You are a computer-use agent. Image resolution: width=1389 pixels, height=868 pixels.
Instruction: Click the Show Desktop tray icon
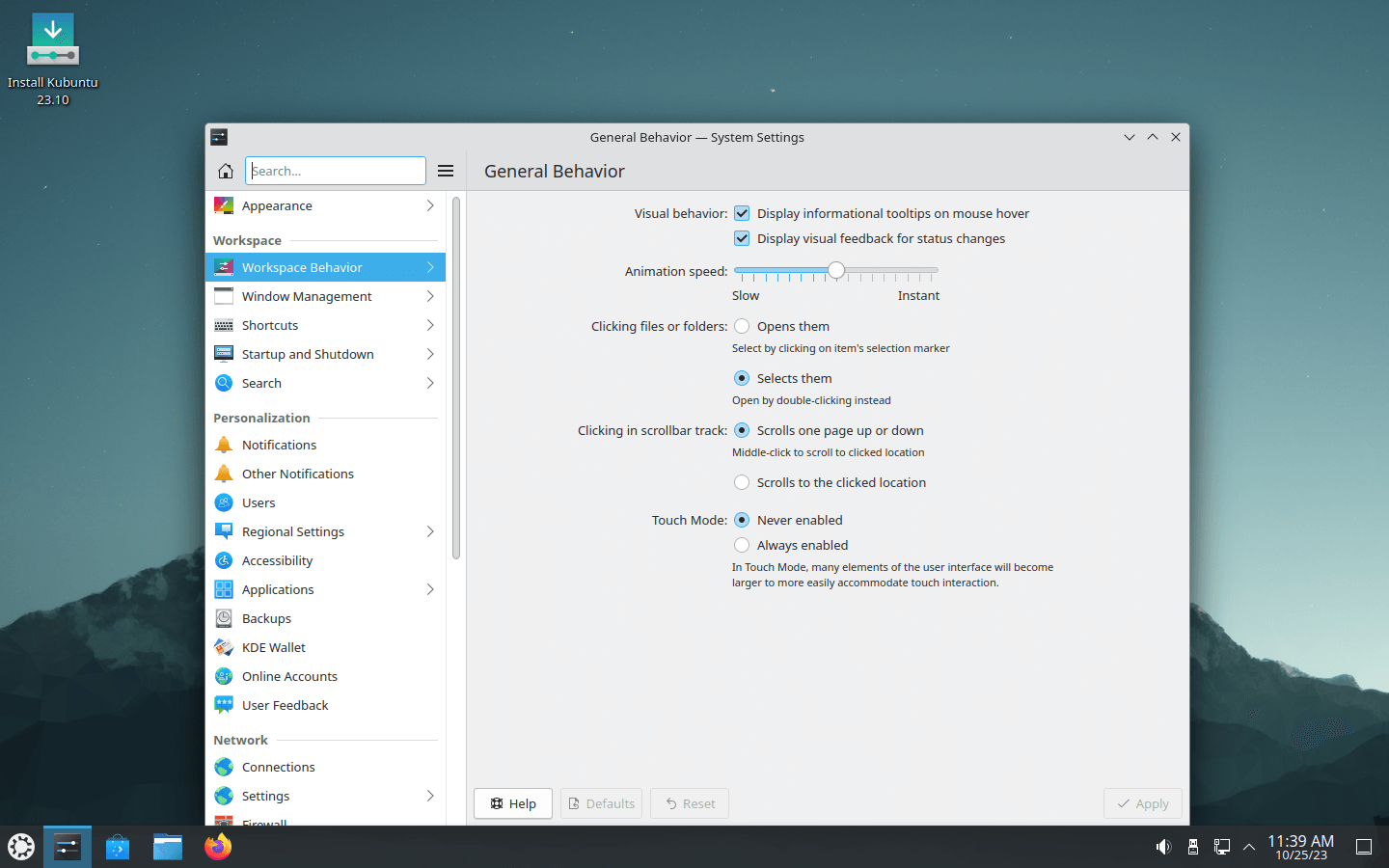[x=1364, y=847]
